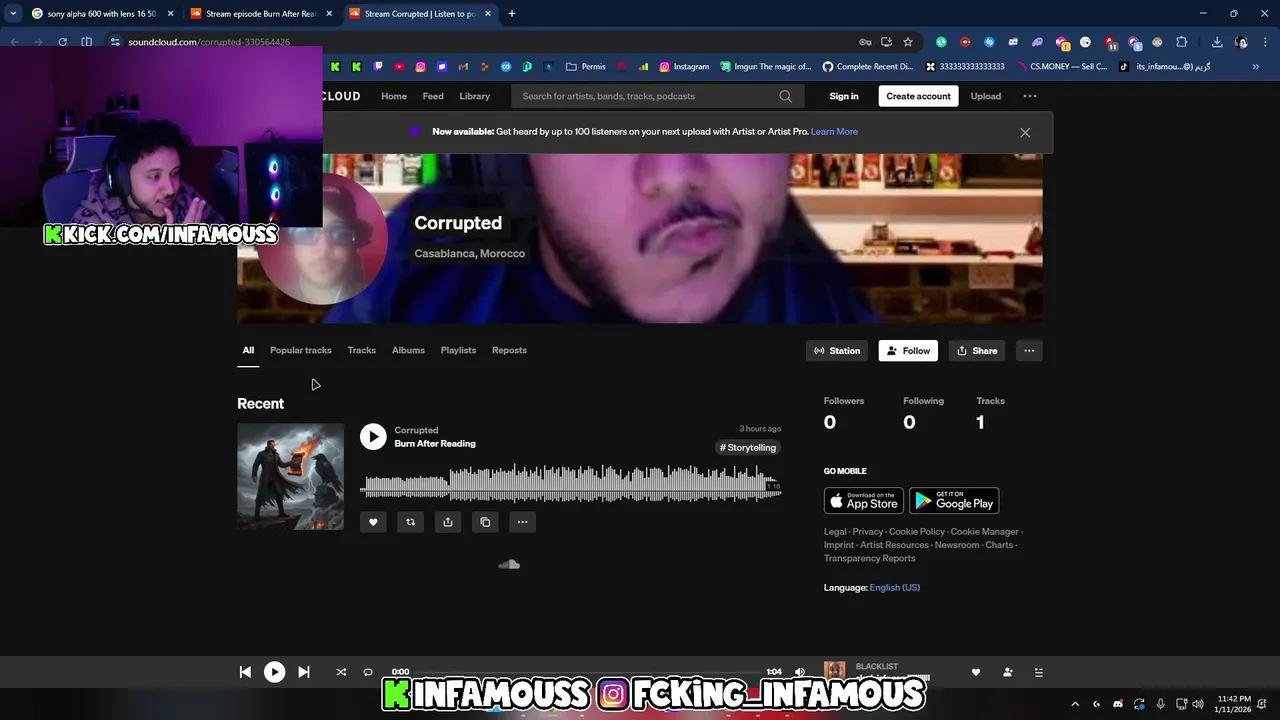Open the taskbar volume icon
This screenshot has height=720, width=1280.
tap(1198, 704)
